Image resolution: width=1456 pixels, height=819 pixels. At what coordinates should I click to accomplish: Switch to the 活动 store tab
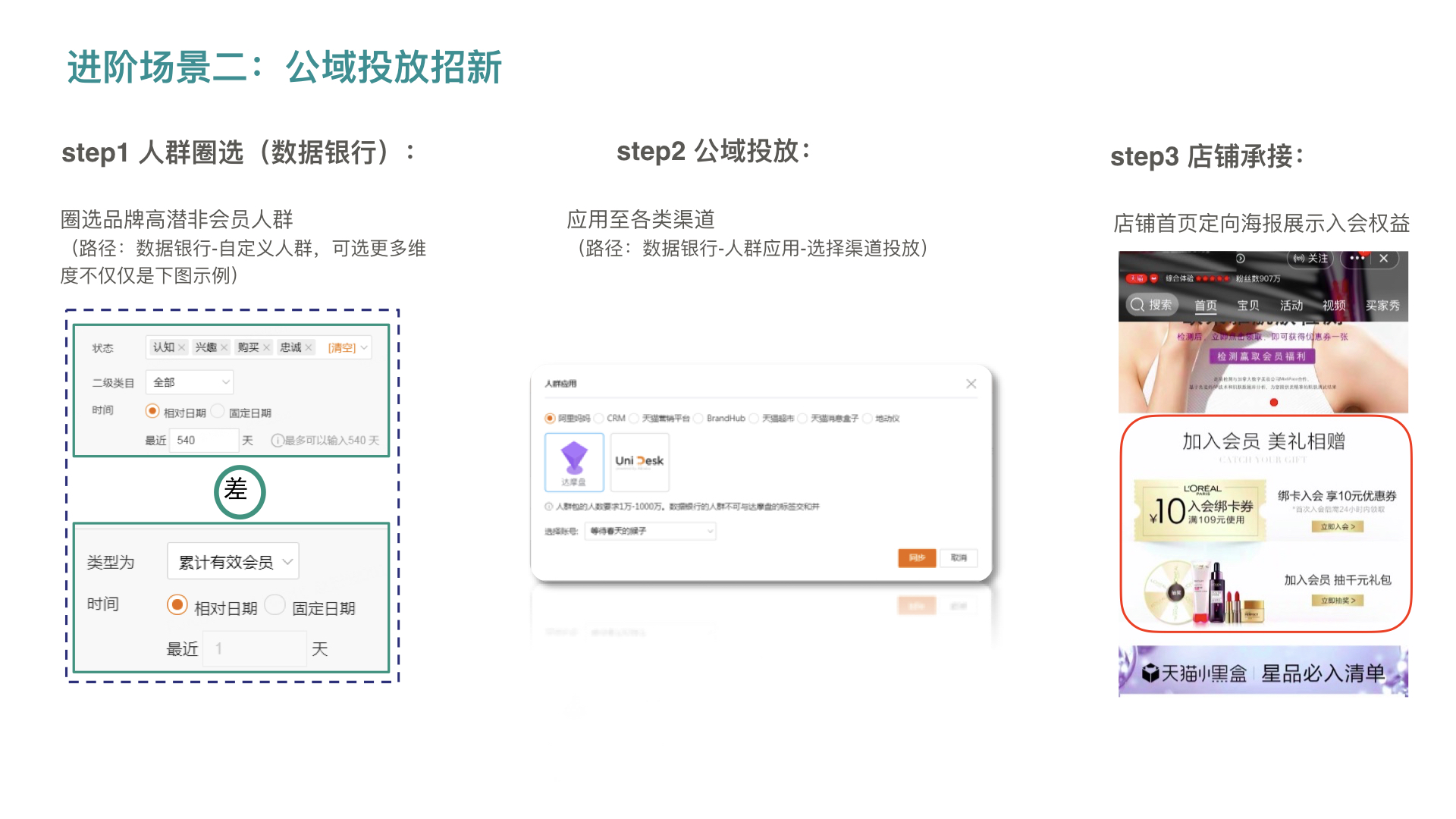(x=1291, y=305)
